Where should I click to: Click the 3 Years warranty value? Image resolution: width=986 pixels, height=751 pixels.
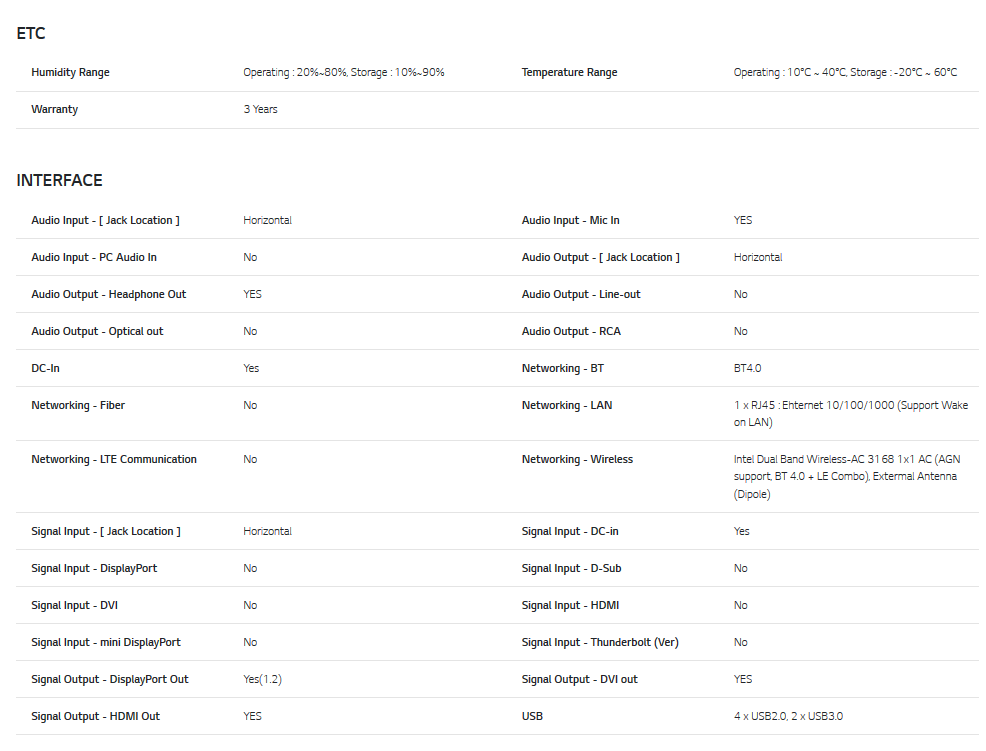click(x=260, y=109)
